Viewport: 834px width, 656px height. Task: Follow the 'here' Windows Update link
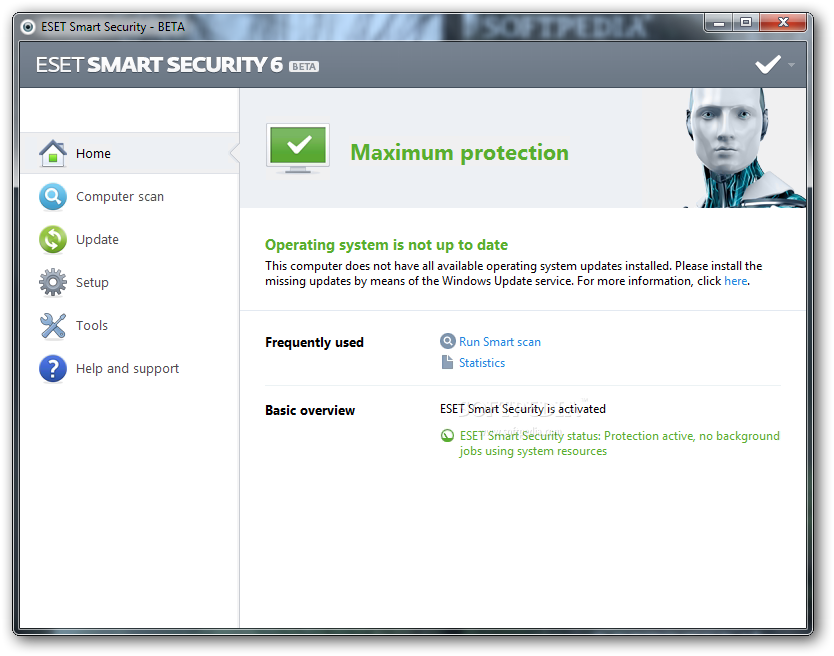click(735, 282)
